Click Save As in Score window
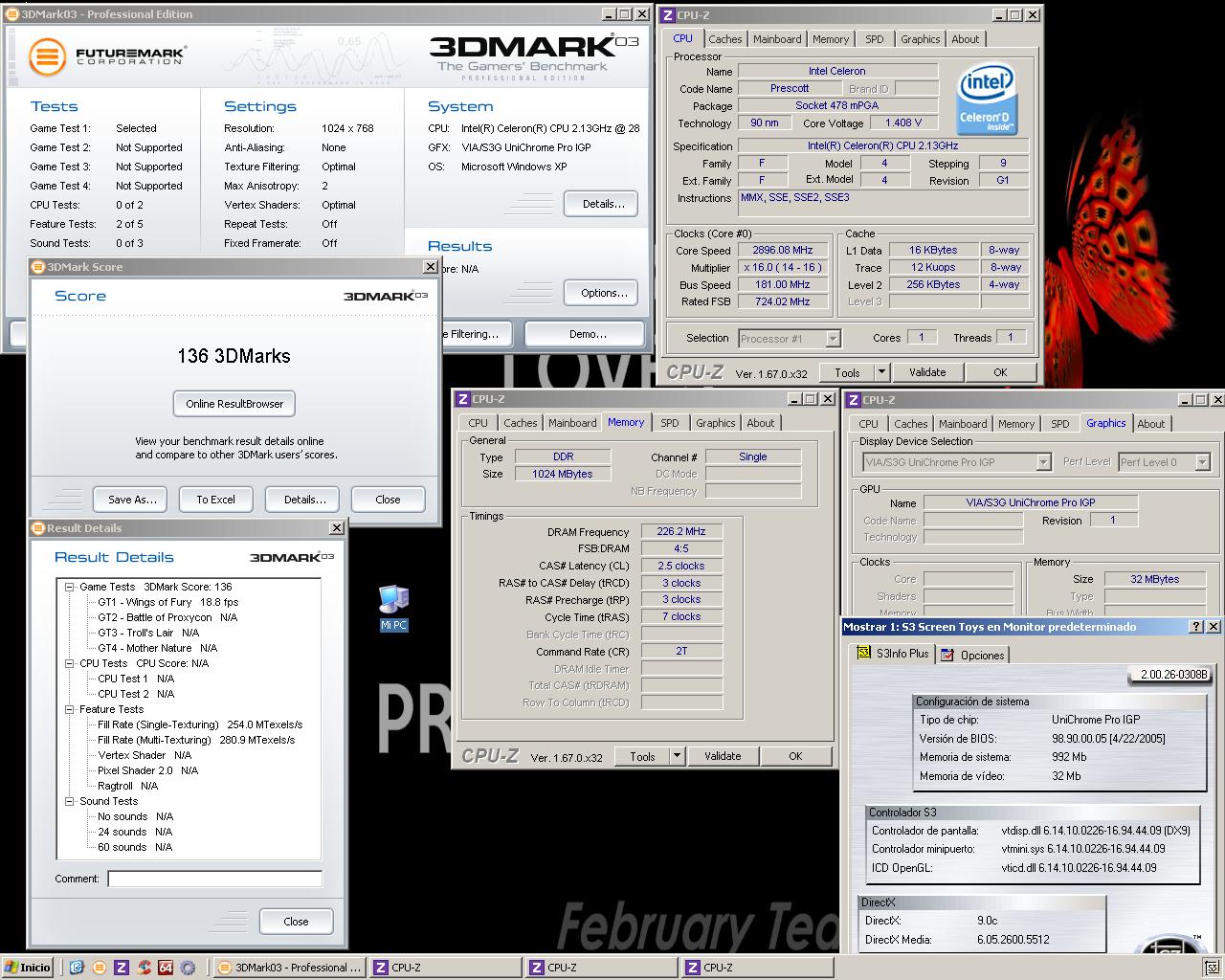 tap(131, 500)
